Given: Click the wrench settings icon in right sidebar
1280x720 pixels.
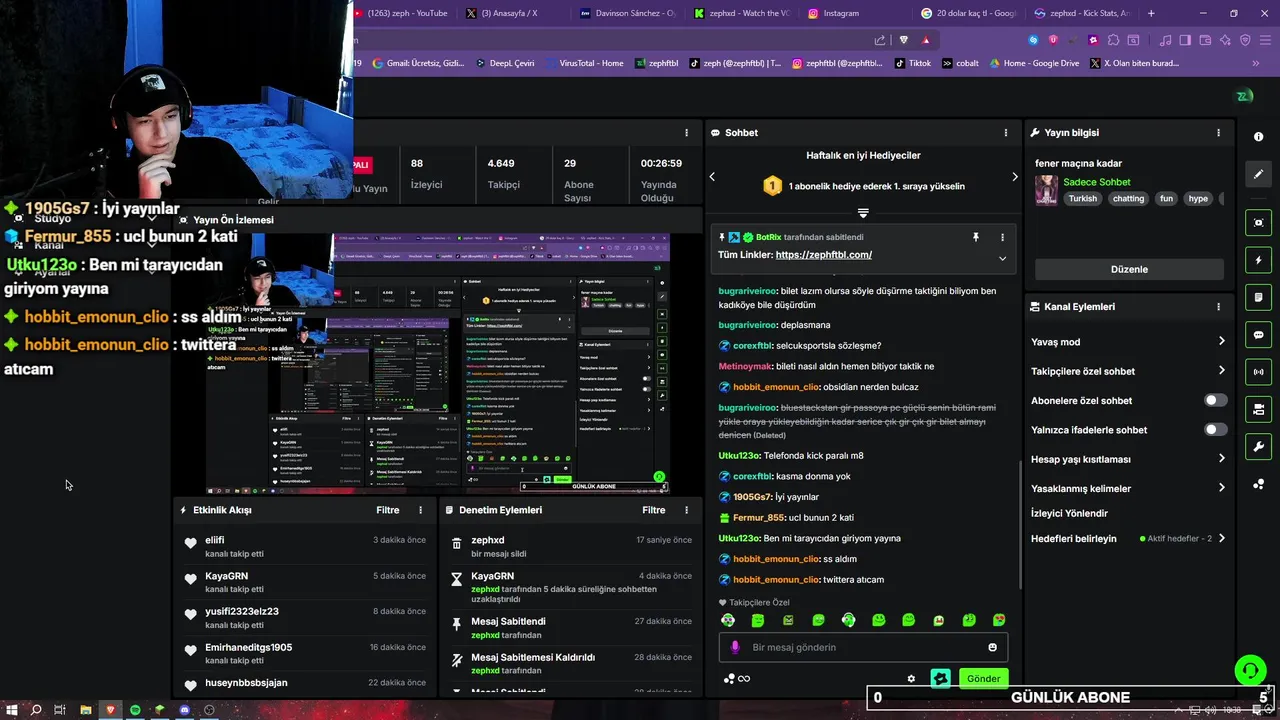Looking at the screenshot, I should tap(1258, 446).
